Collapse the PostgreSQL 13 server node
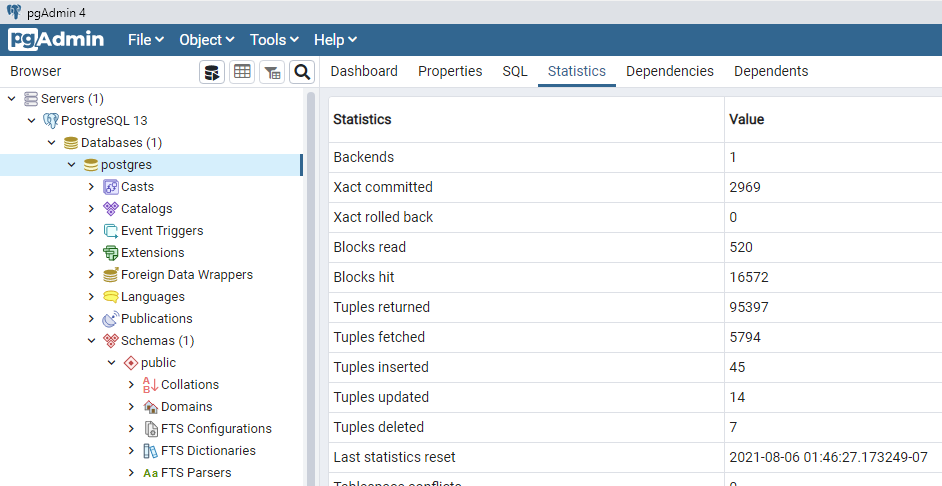Image resolution: width=942 pixels, height=486 pixels. coord(31,121)
